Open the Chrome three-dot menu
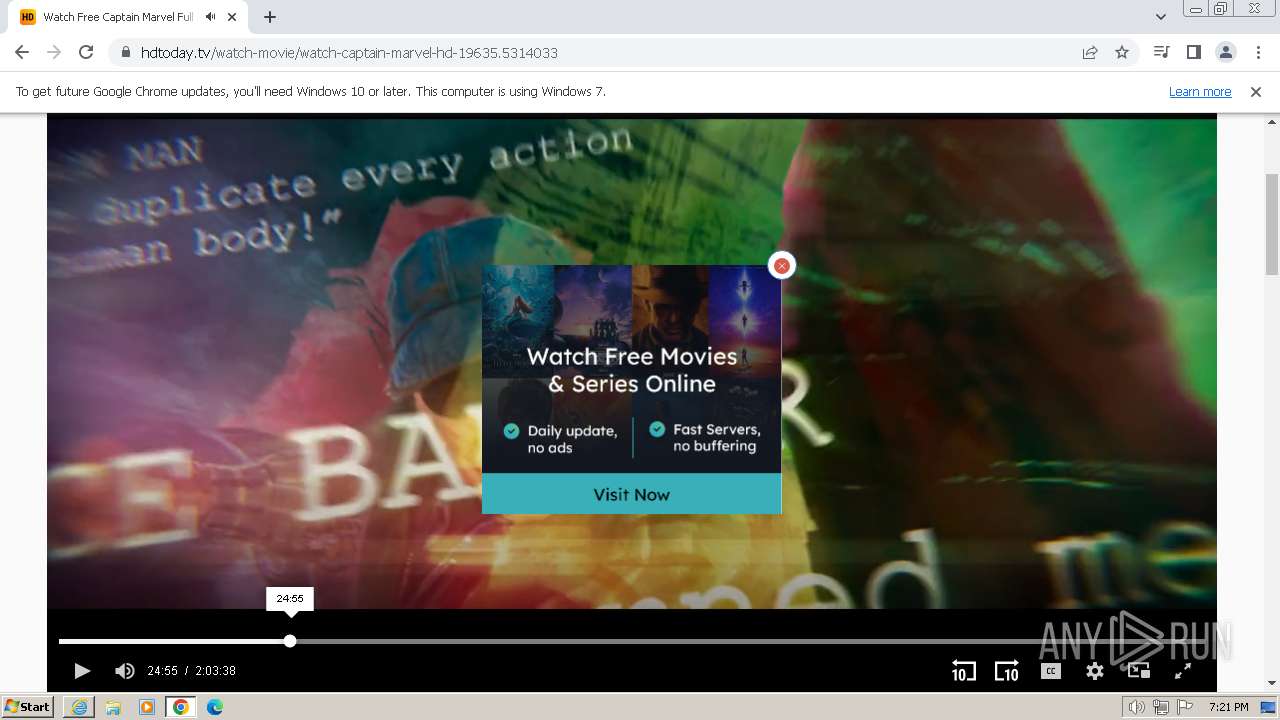1280x720 pixels. coord(1258,52)
